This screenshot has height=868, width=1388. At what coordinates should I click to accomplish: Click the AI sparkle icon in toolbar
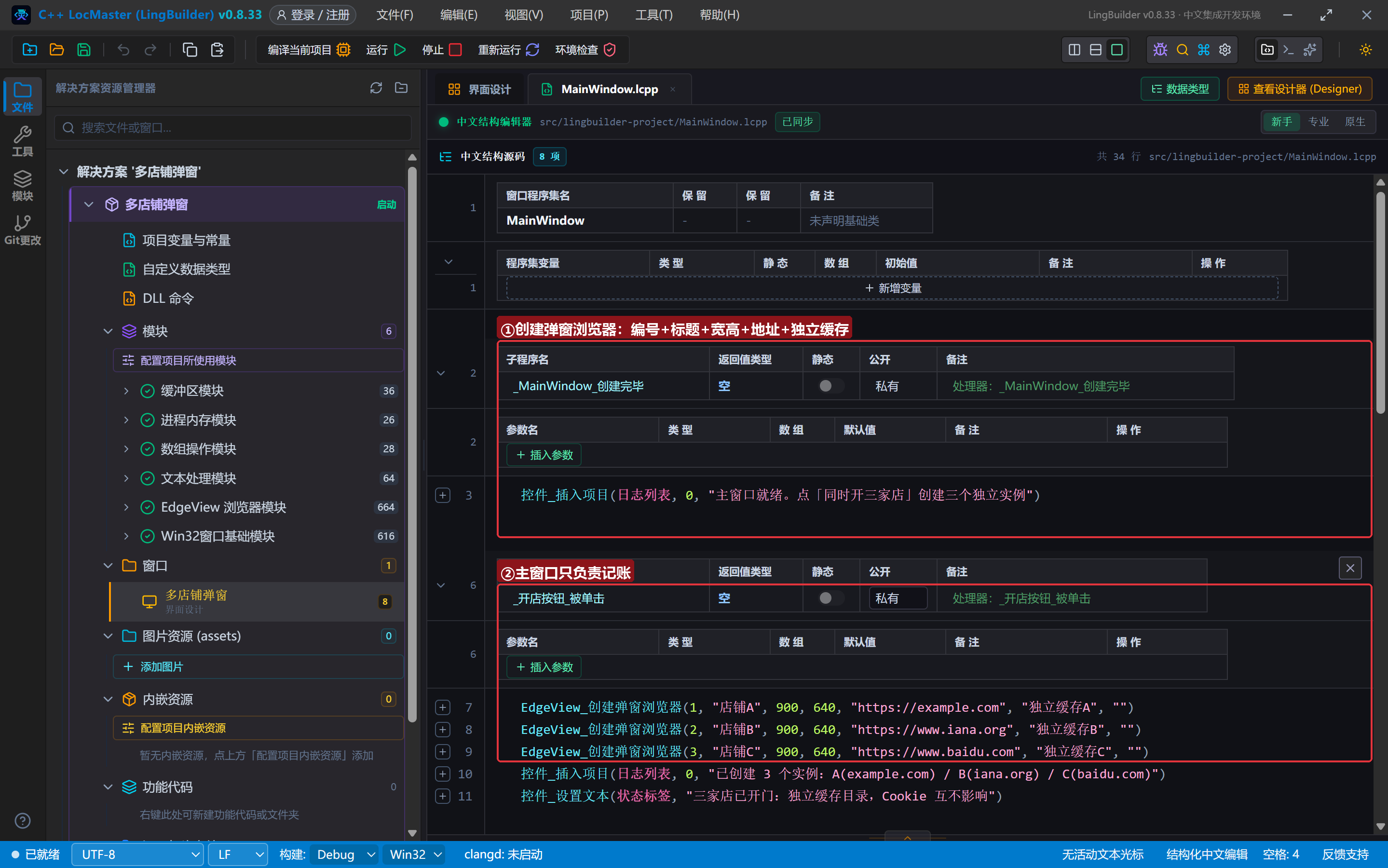(1310, 50)
